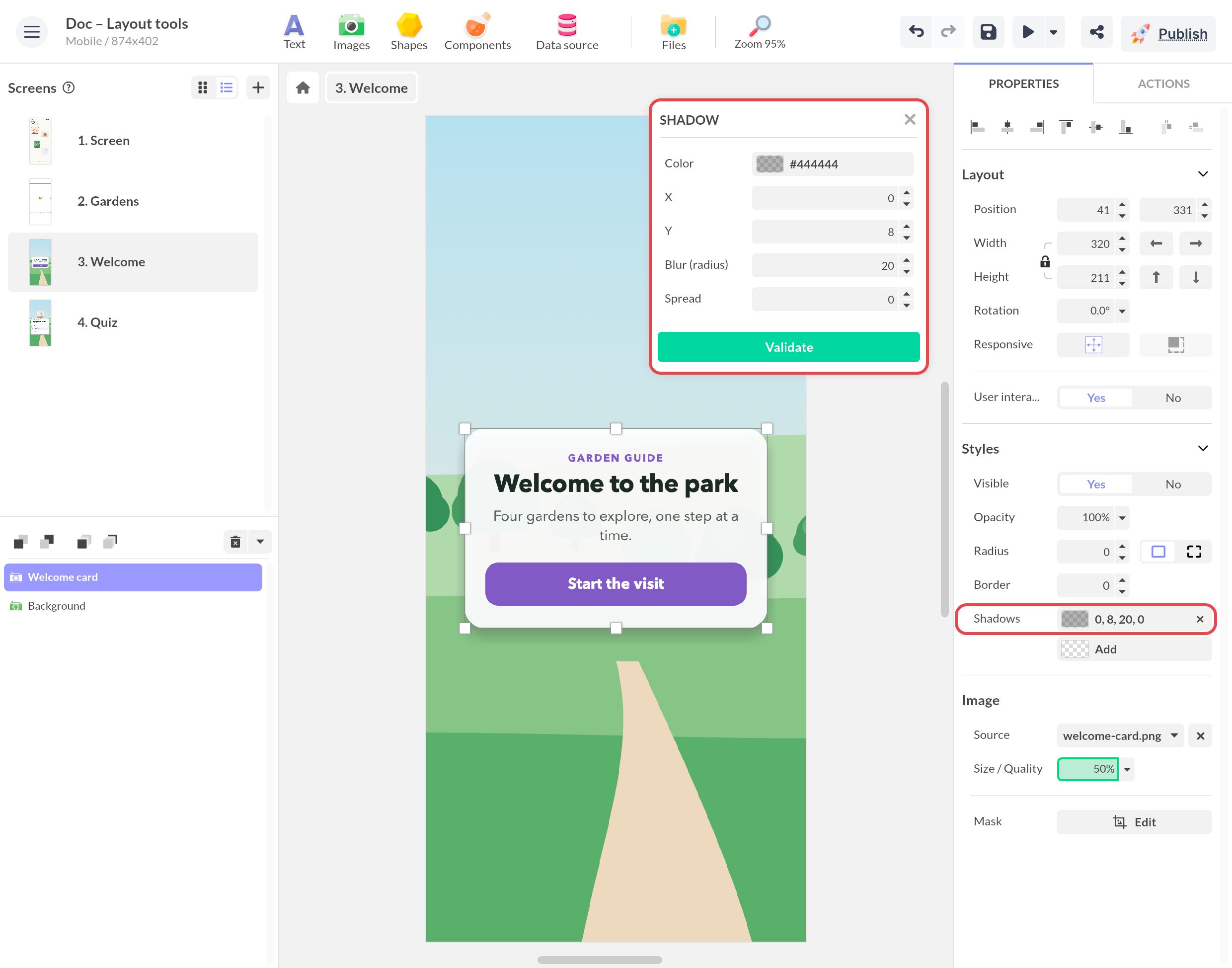
Task: Switch screens panel to grid view
Action: pos(203,87)
